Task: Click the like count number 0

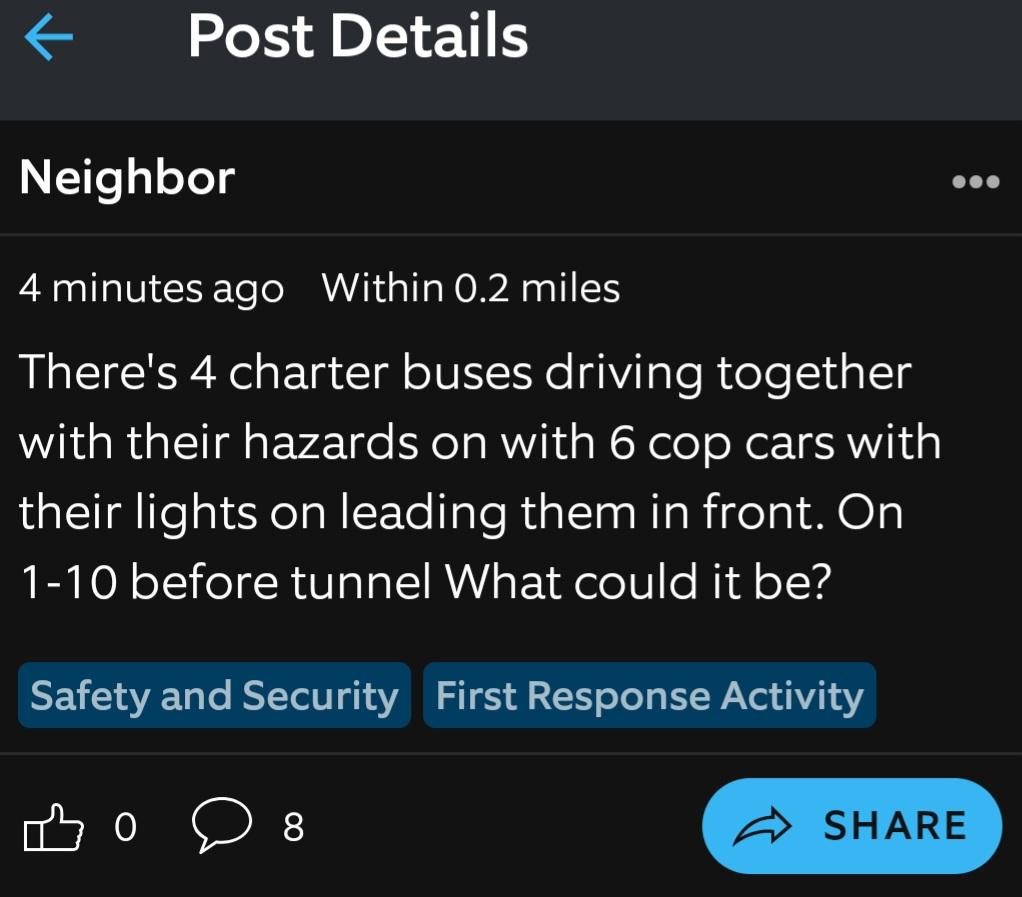Action: [x=125, y=827]
